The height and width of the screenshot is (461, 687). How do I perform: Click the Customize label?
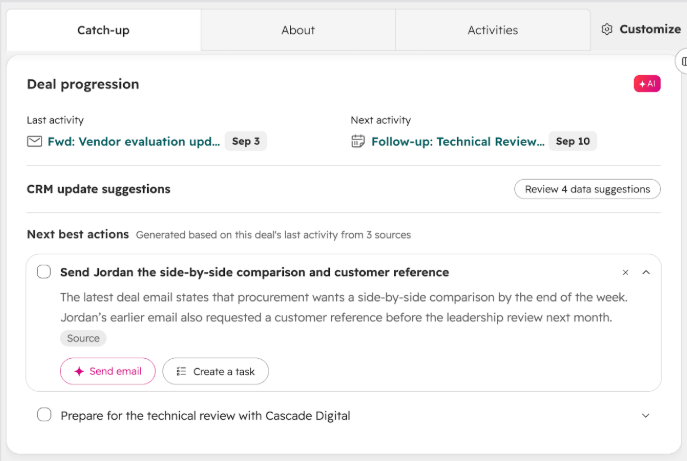(x=650, y=29)
